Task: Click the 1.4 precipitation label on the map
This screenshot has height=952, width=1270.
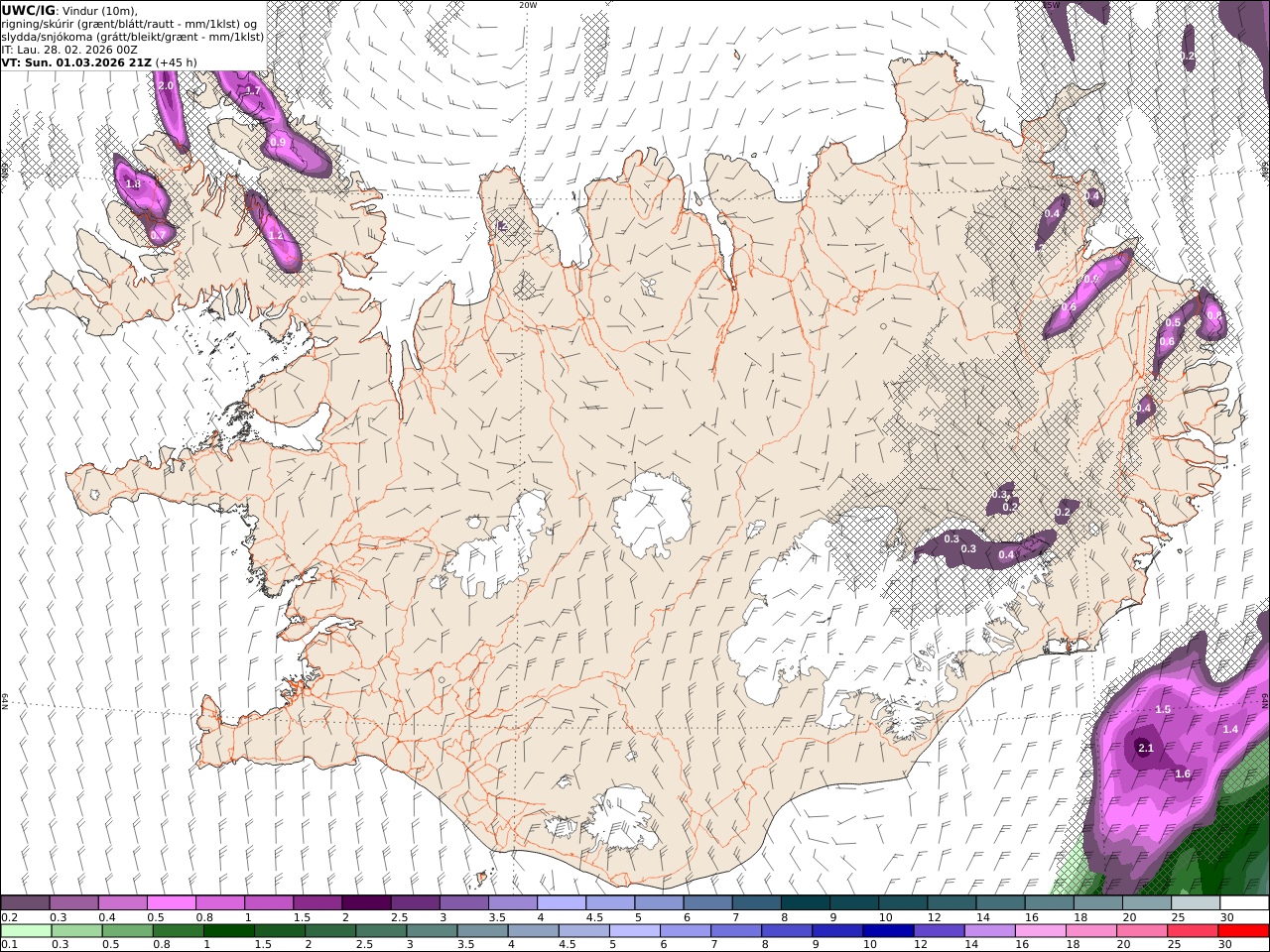Action: (x=1230, y=729)
